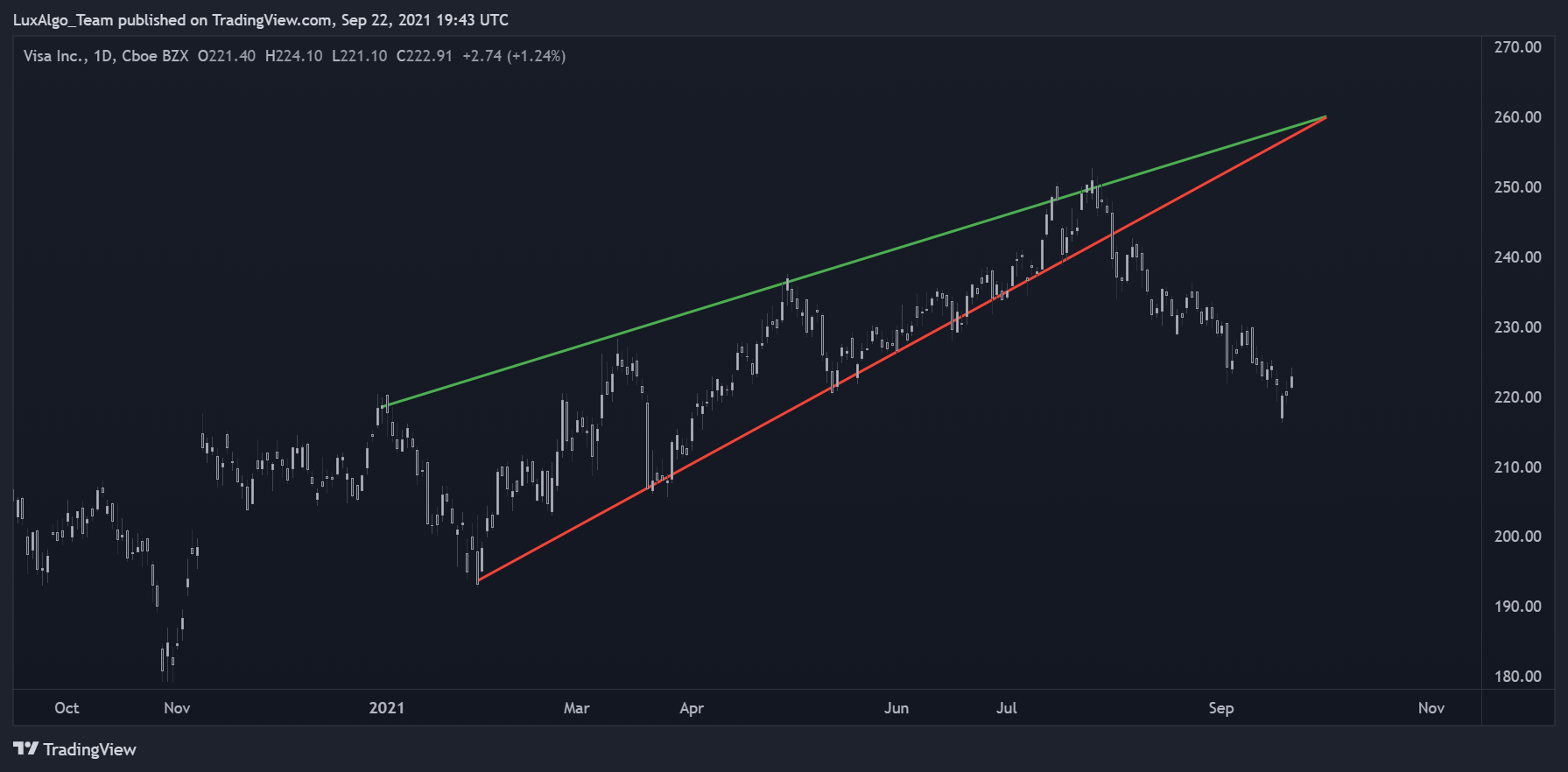Click the close value C222.91

coord(425,56)
